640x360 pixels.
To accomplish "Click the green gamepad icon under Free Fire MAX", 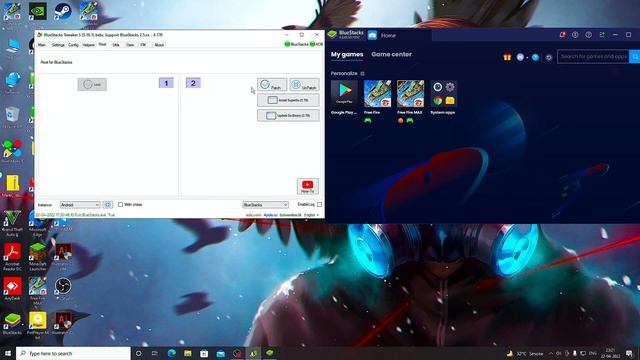I will tap(410, 120).
